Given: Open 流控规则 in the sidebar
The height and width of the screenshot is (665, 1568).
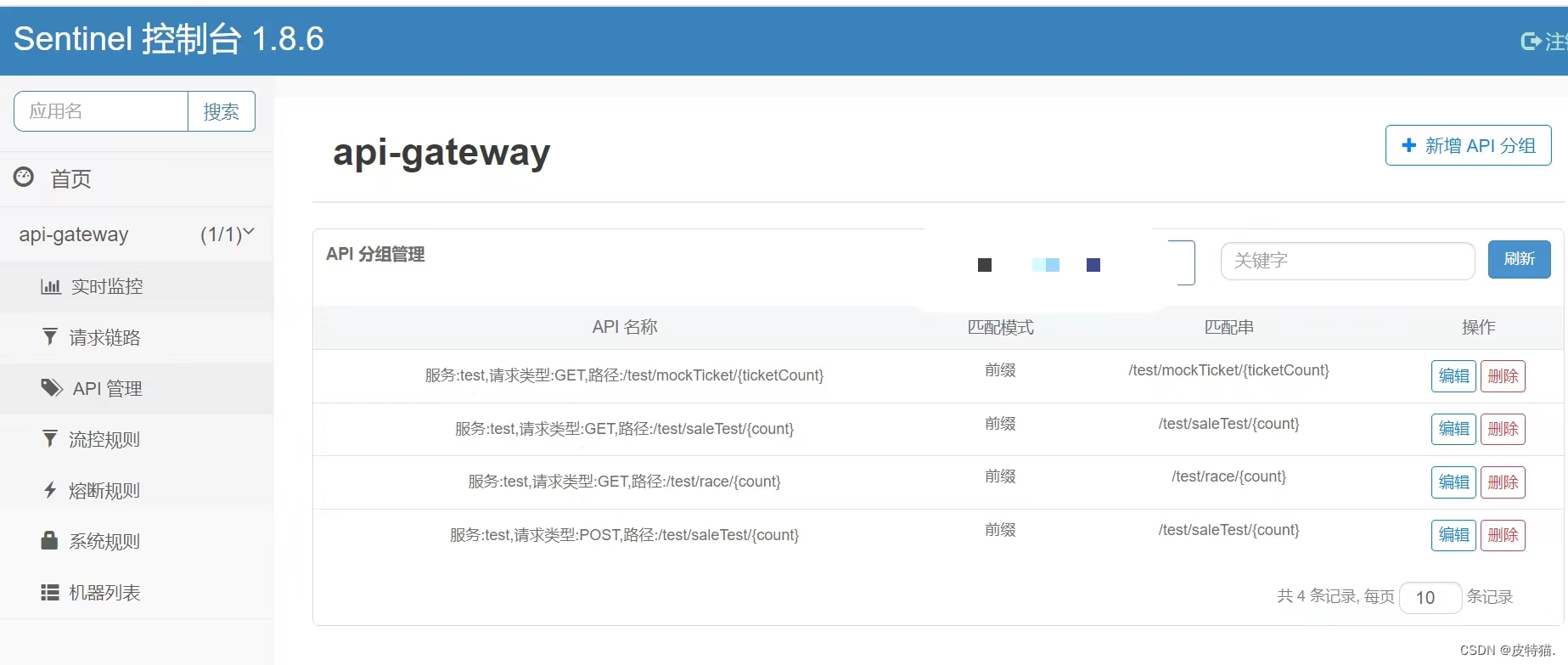Looking at the screenshot, I should [x=137, y=439].
